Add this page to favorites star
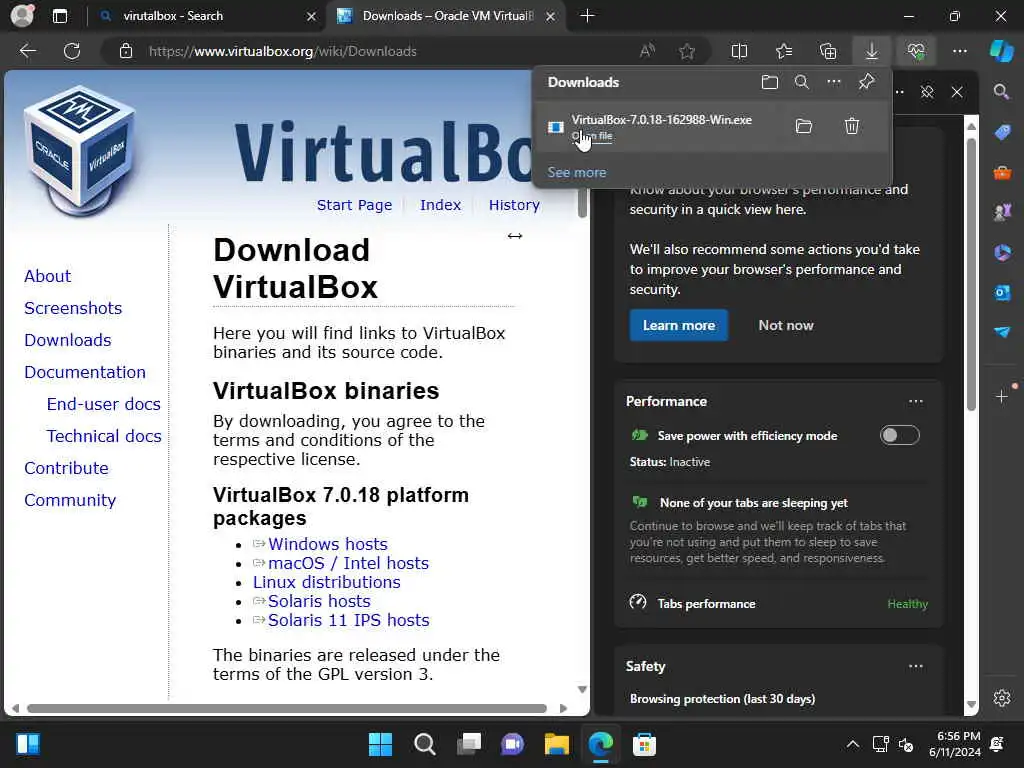Screen dimensions: 1024x768 [x=686, y=51]
